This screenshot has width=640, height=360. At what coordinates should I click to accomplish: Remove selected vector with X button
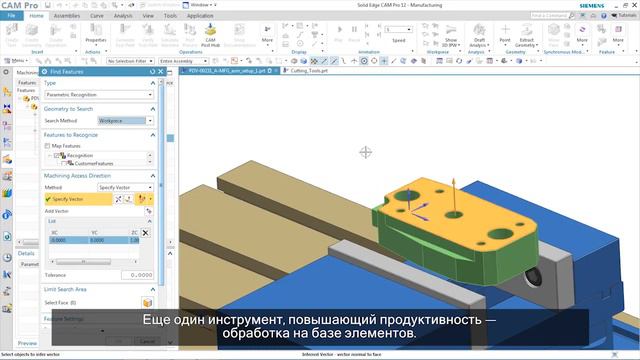pyautogui.click(x=145, y=233)
